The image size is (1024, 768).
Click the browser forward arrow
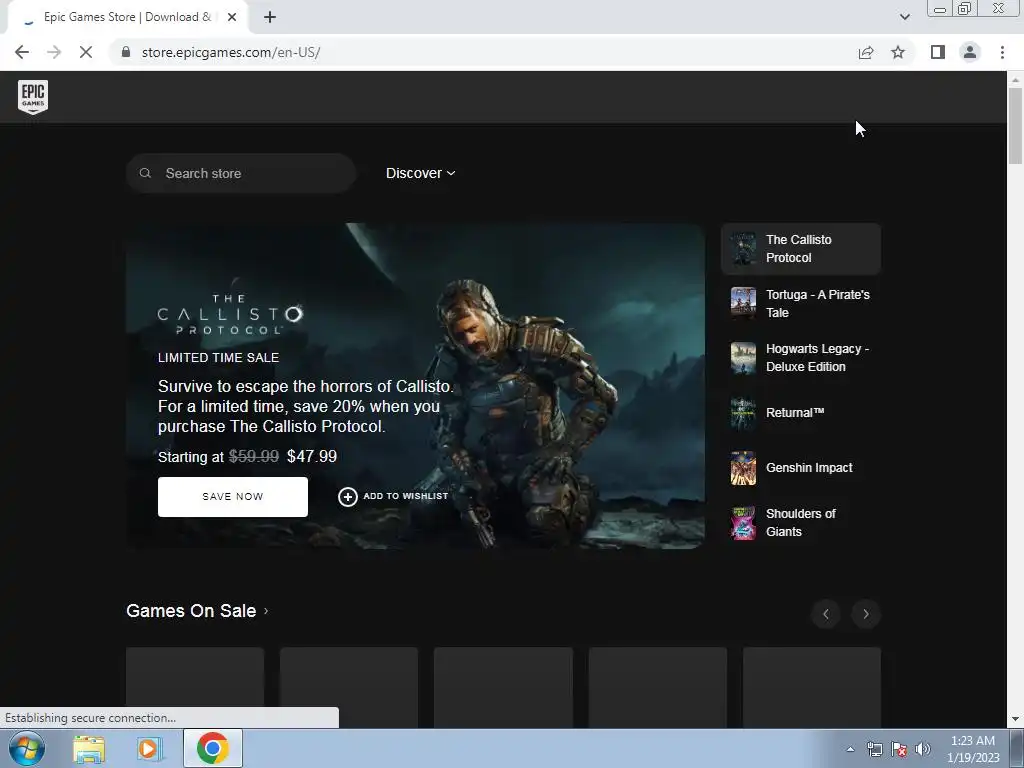54,52
